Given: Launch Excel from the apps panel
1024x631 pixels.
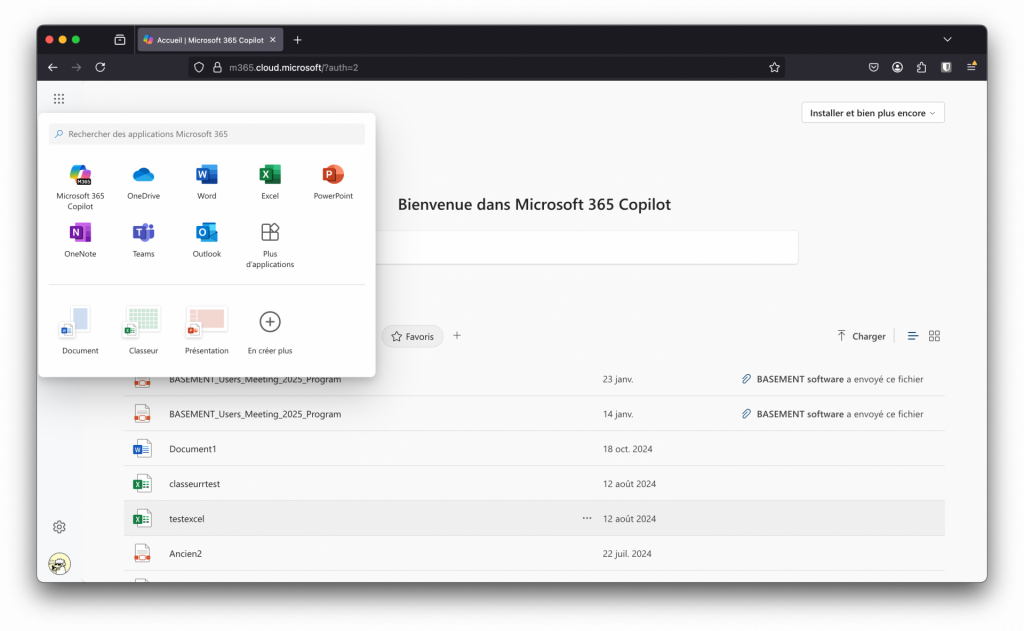Looking at the screenshot, I should tap(270, 180).
